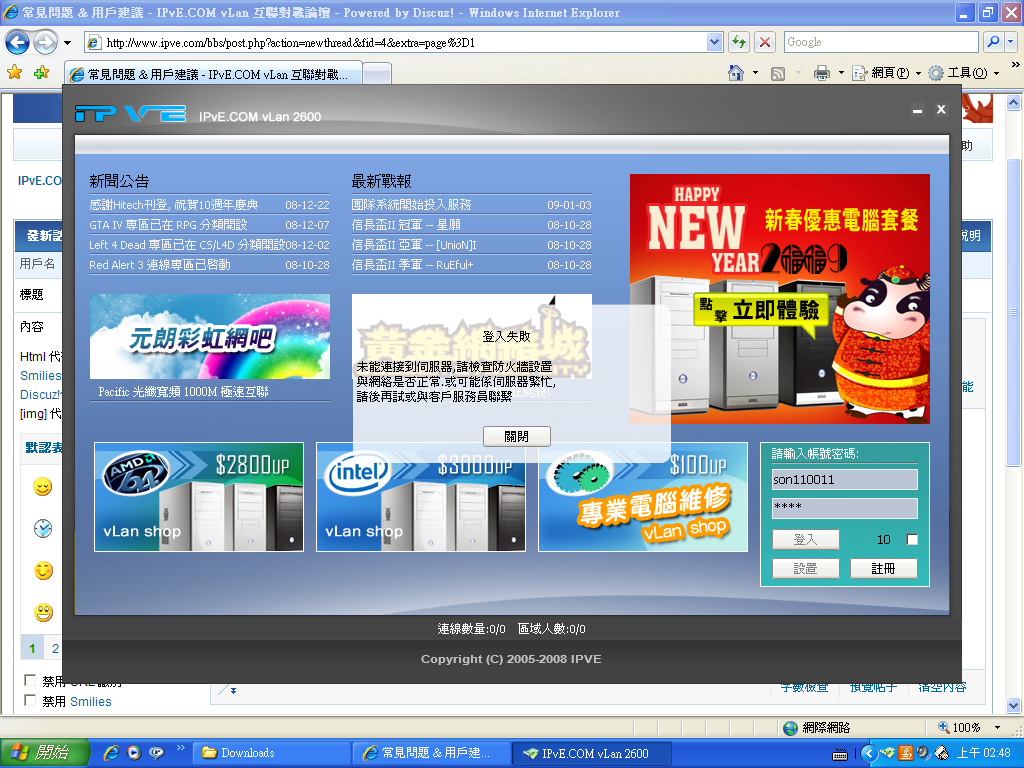Viewport: 1024px width, 768px height.
Task: Expand the Print options dropdown arrow
Action: [x=841, y=73]
